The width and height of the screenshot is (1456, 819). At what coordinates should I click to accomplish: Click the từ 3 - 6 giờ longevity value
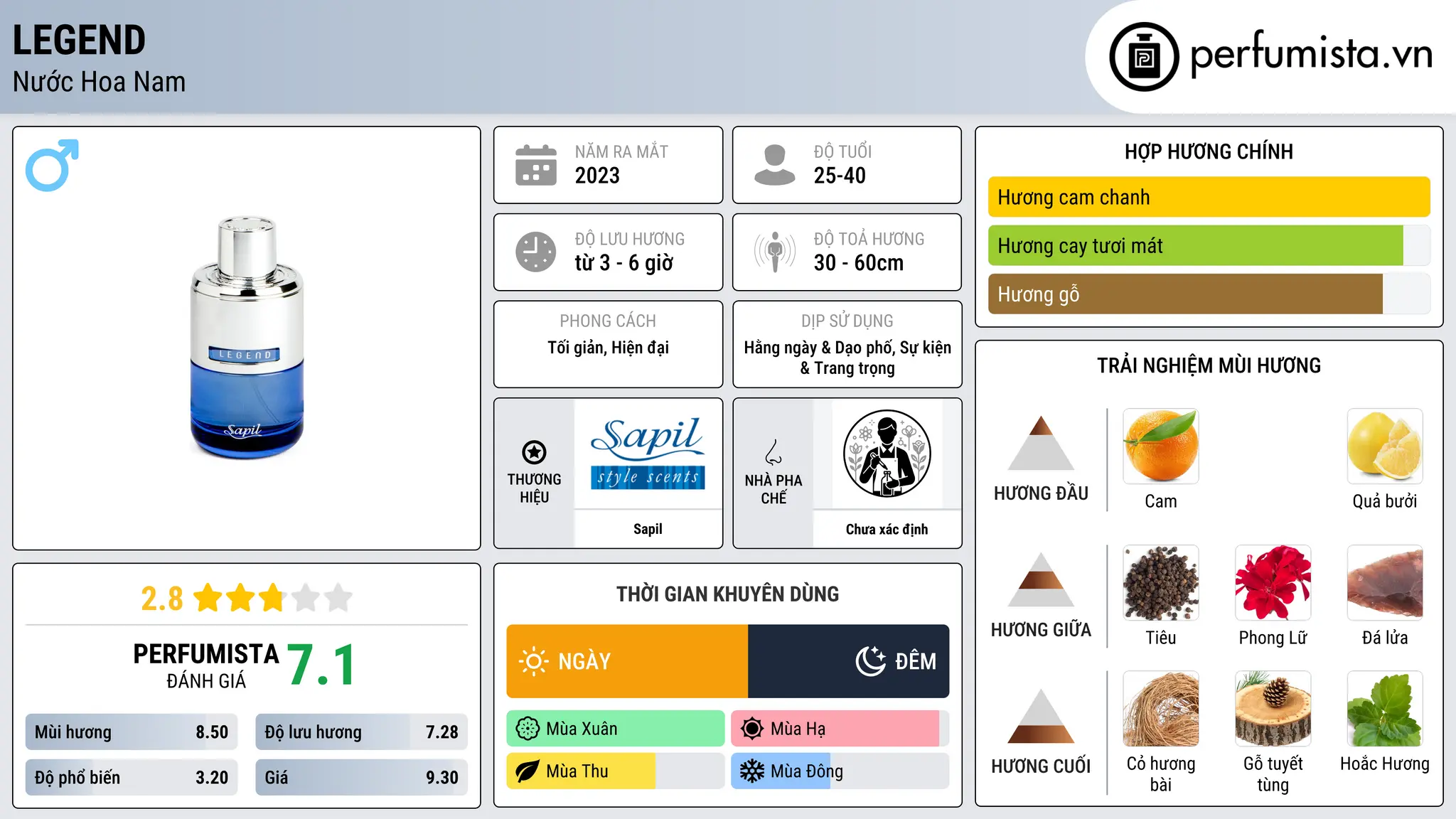(x=623, y=263)
